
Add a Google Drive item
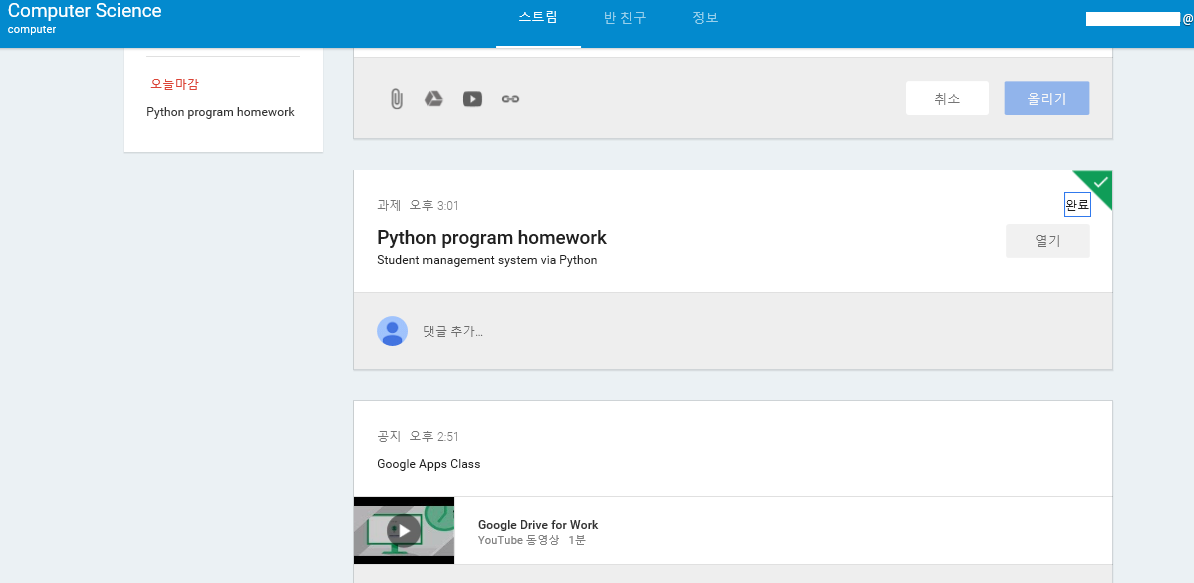point(433,99)
